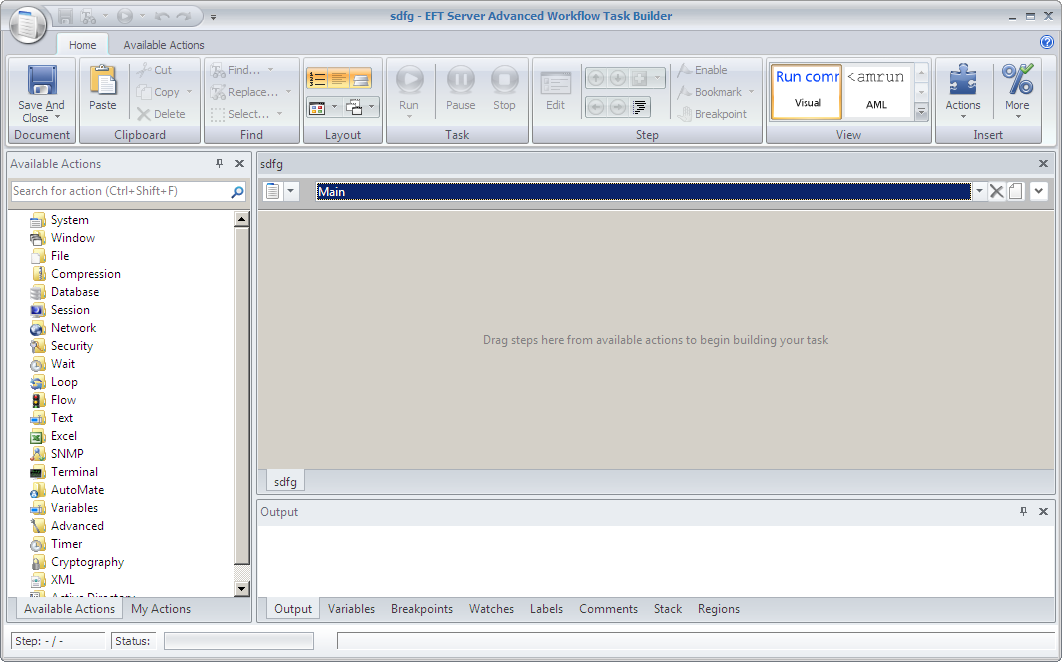The image size is (1062, 662).
Task: Expand the Main function dropdown arrow
Action: click(979, 191)
